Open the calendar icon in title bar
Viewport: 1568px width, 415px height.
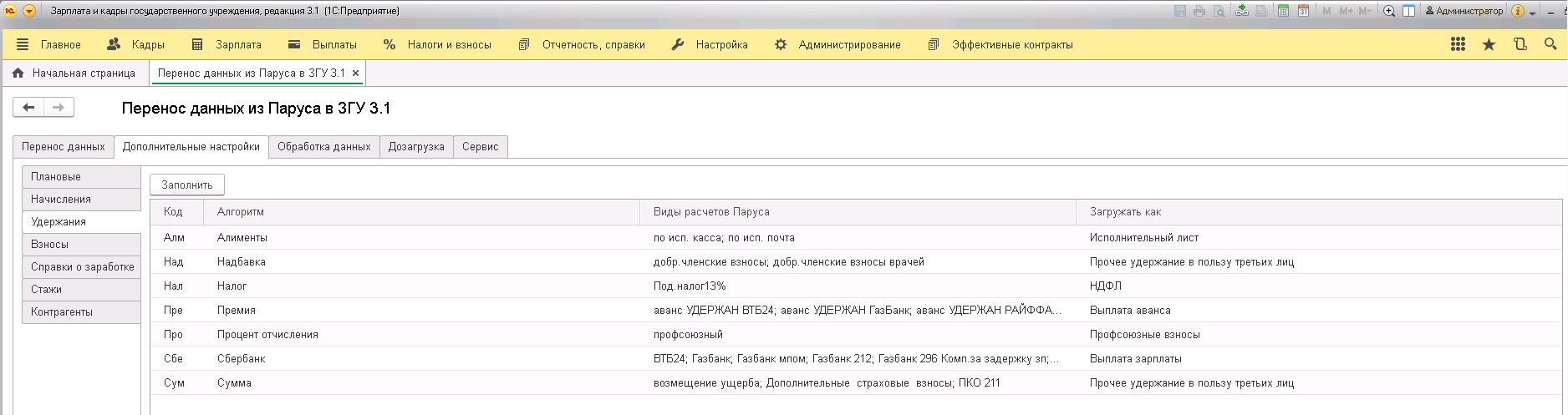[x=1303, y=11]
